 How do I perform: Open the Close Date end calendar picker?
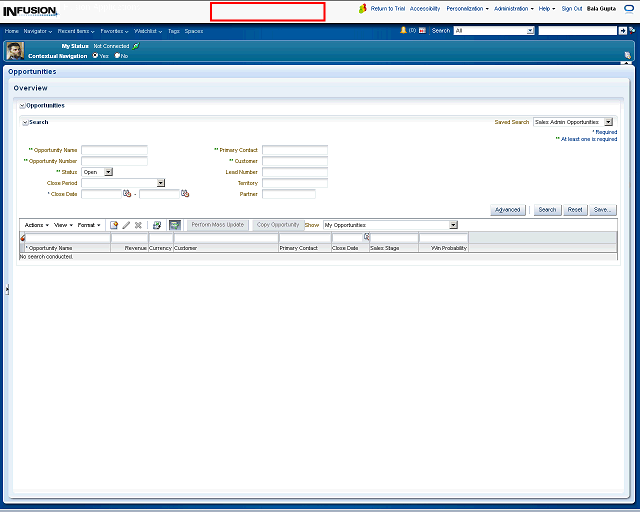[185, 194]
